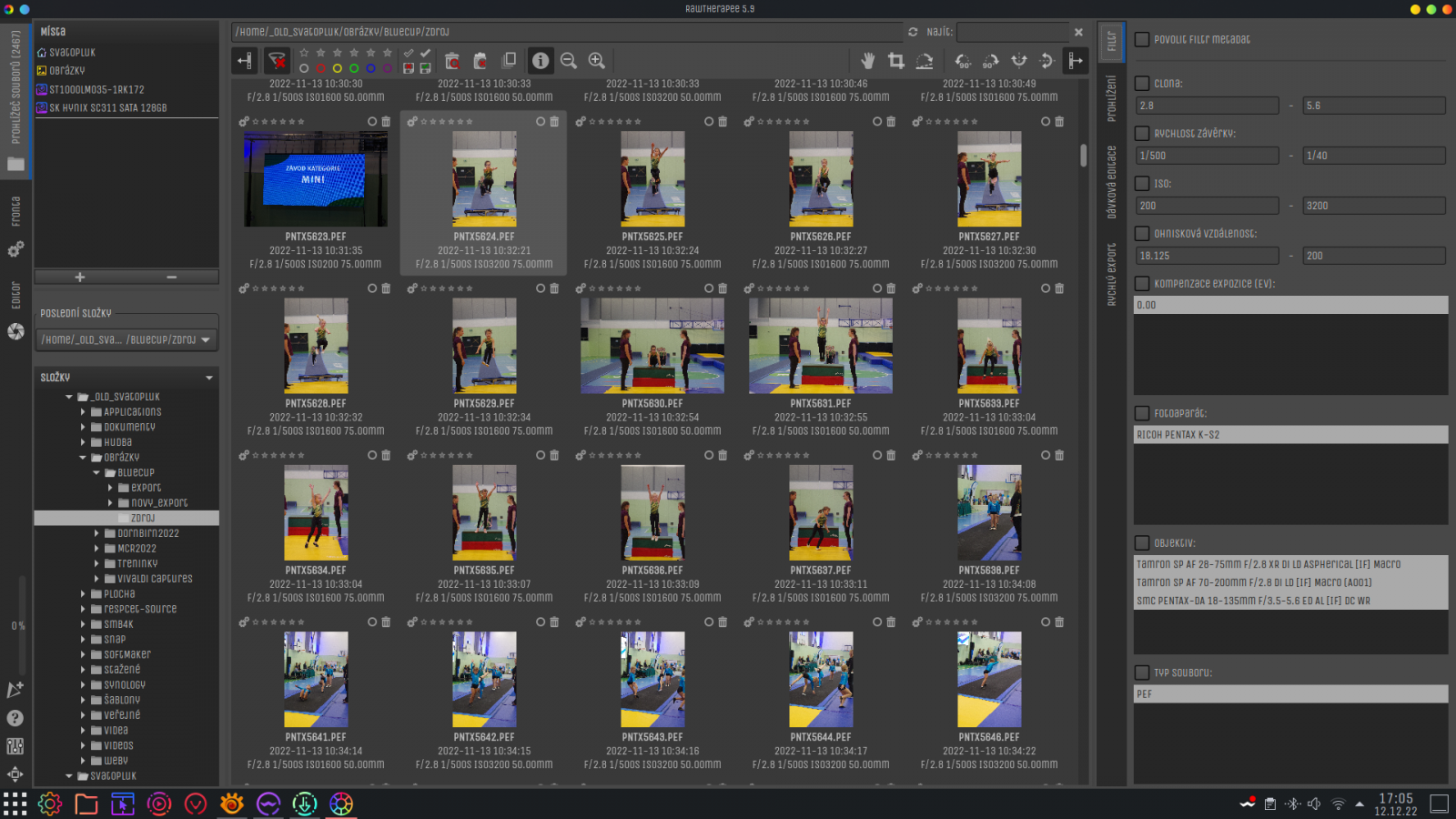Click the plus button under Místa
This screenshot has height=819, width=1456.
[x=80, y=277]
